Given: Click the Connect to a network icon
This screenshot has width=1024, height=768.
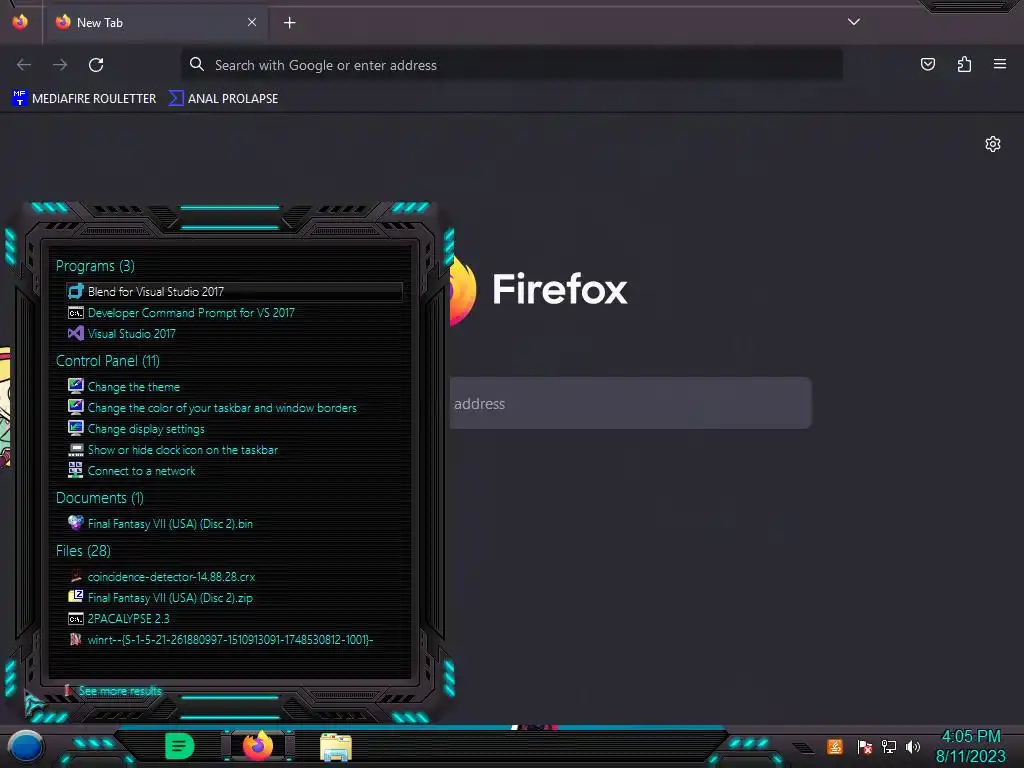Looking at the screenshot, I should coord(76,470).
